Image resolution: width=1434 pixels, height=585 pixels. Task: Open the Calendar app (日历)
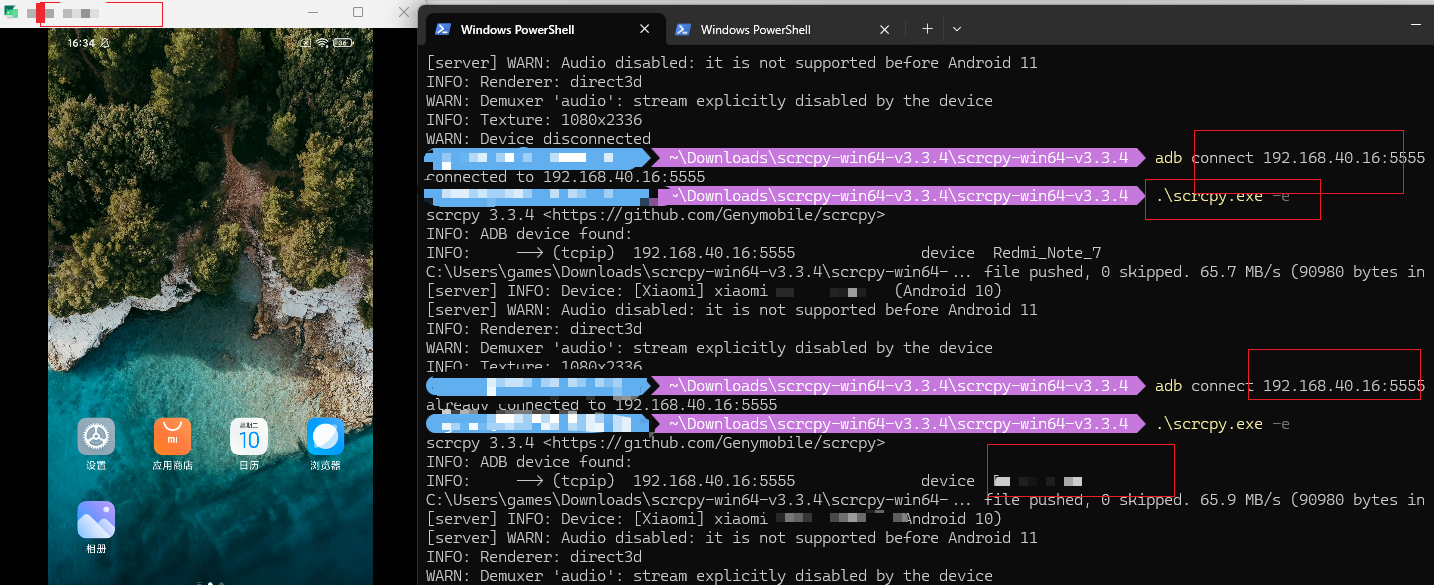249,437
